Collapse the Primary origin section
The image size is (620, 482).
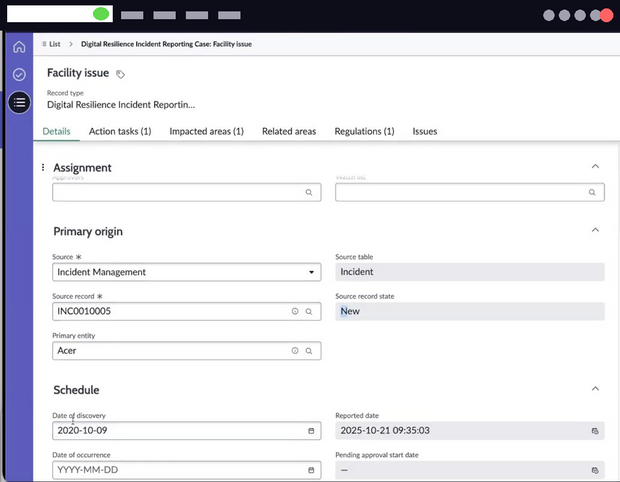595,230
